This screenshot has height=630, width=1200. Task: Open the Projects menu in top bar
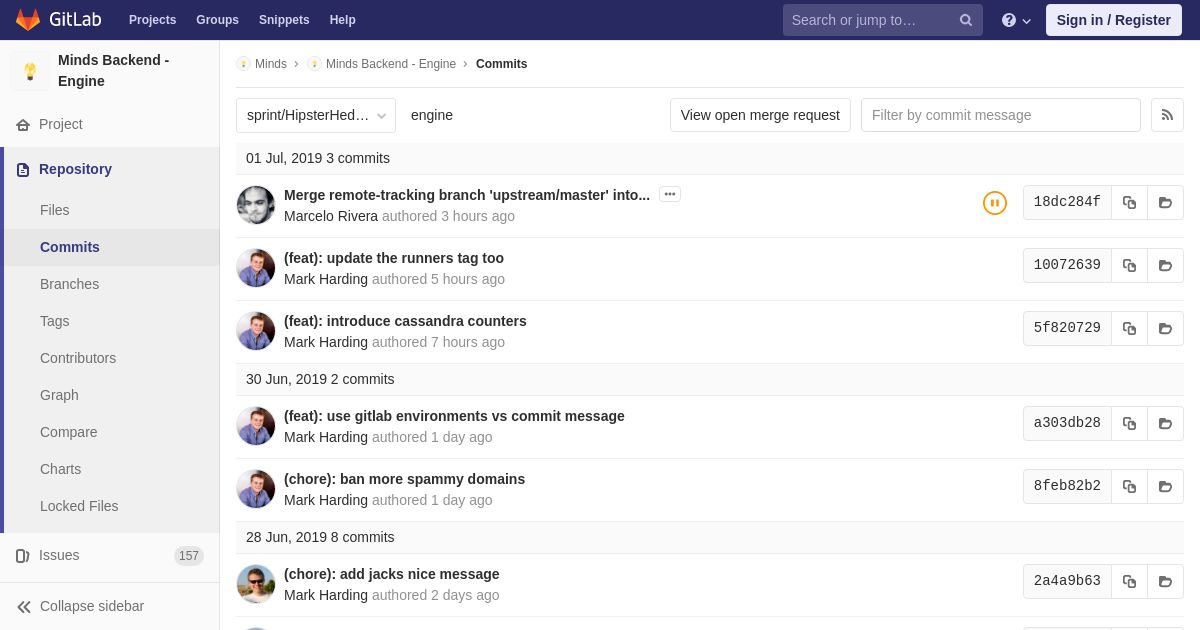pyautogui.click(x=152, y=20)
